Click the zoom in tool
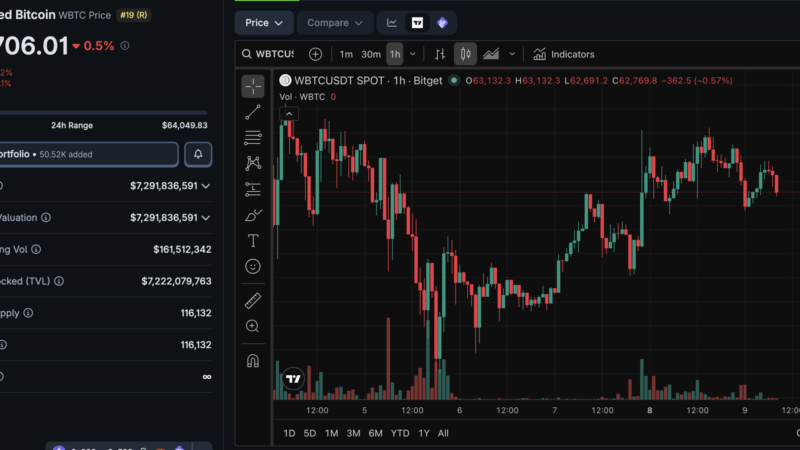Image resolution: width=800 pixels, height=450 pixels. (x=253, y=326)
